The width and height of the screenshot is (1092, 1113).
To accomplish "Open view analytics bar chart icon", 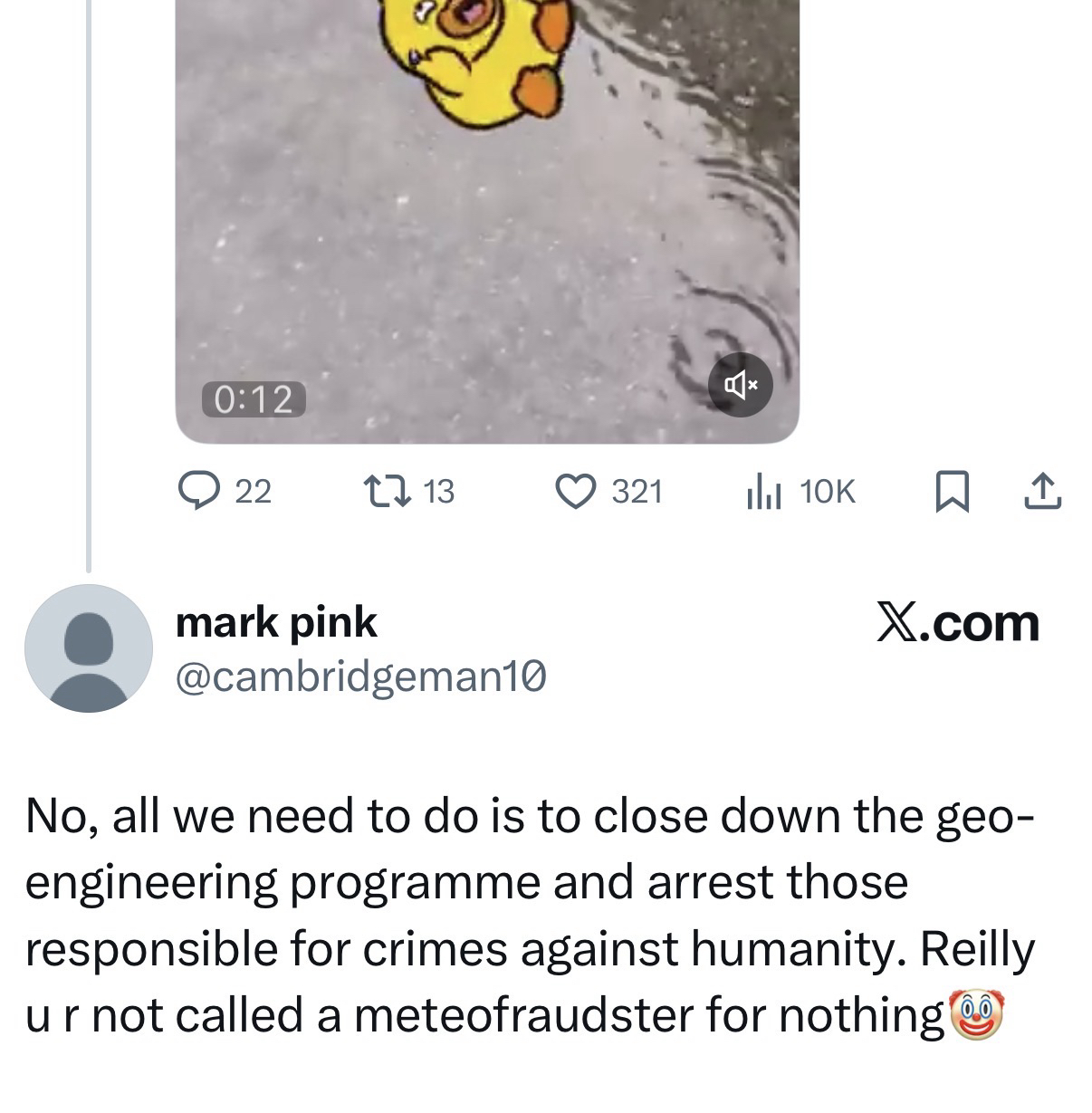I will click(763, 492).
